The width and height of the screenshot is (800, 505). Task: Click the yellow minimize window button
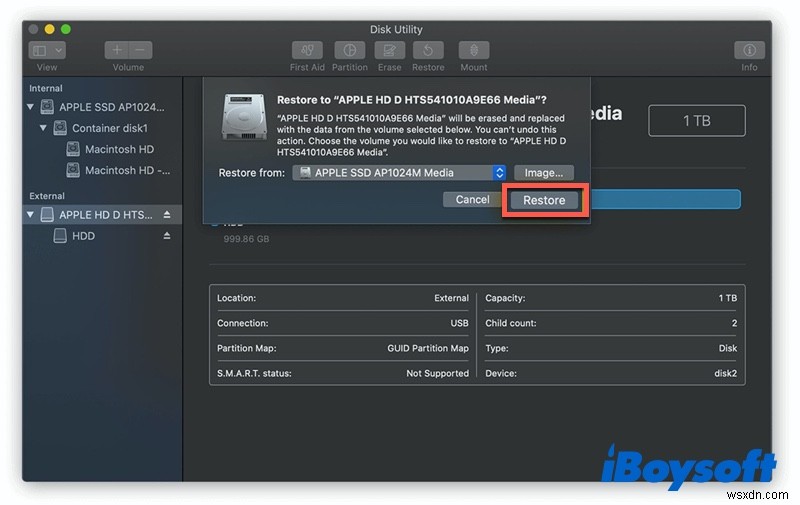point(49,29)
